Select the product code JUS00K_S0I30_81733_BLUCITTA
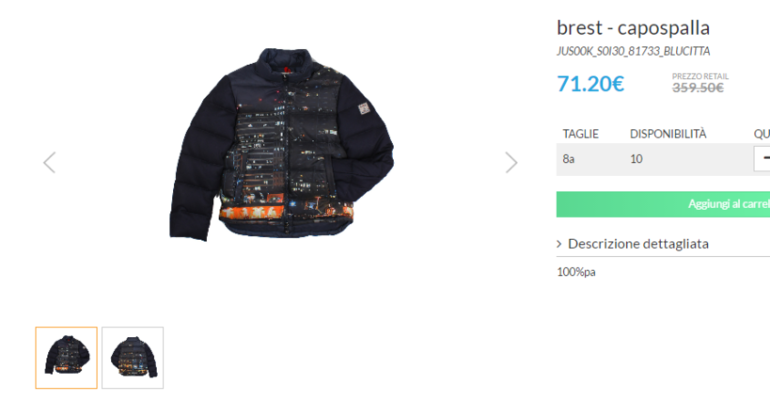Screen dimensions: 770x401 (633, 52)
